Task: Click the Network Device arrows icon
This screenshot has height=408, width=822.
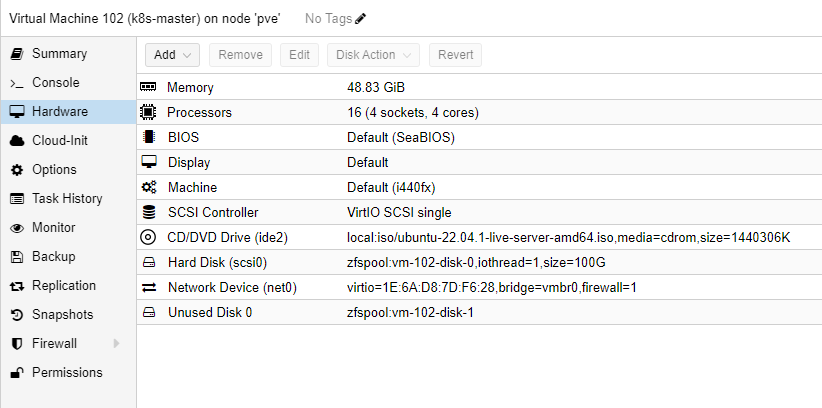Action: 149,287
